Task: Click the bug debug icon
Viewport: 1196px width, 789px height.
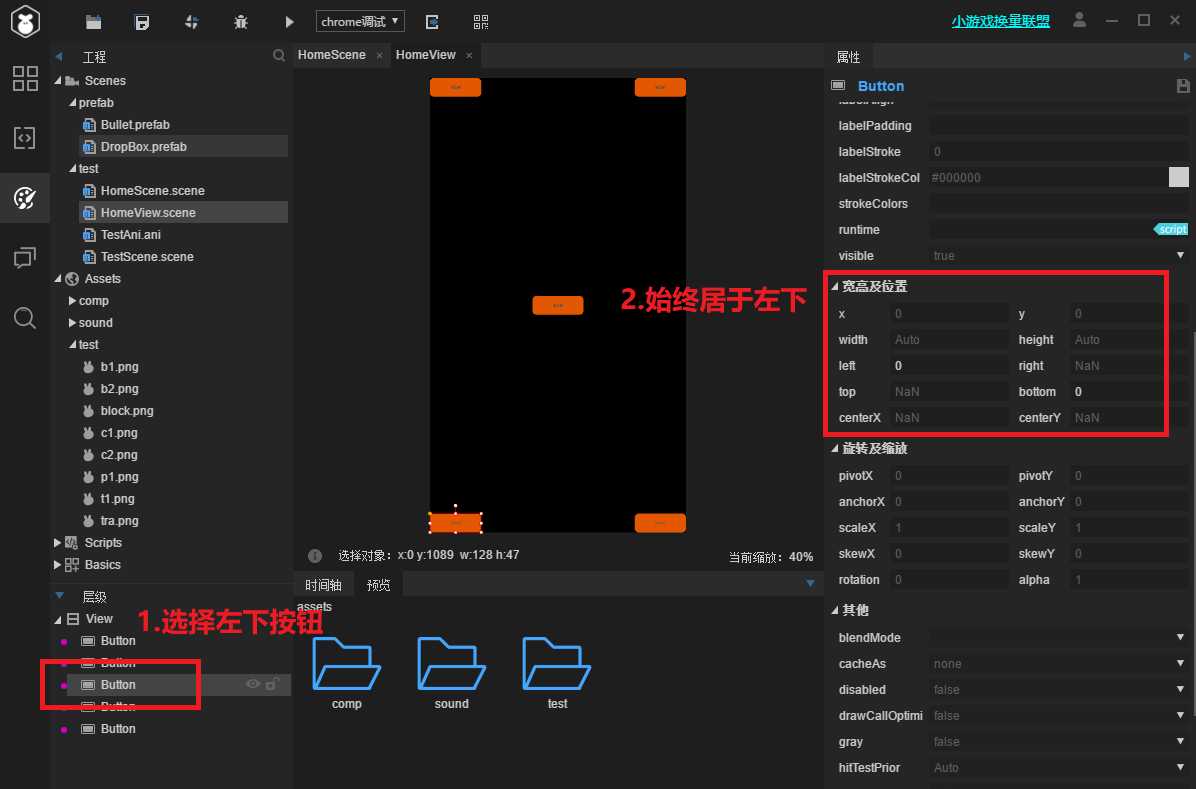Action: [x=241, y=22]
